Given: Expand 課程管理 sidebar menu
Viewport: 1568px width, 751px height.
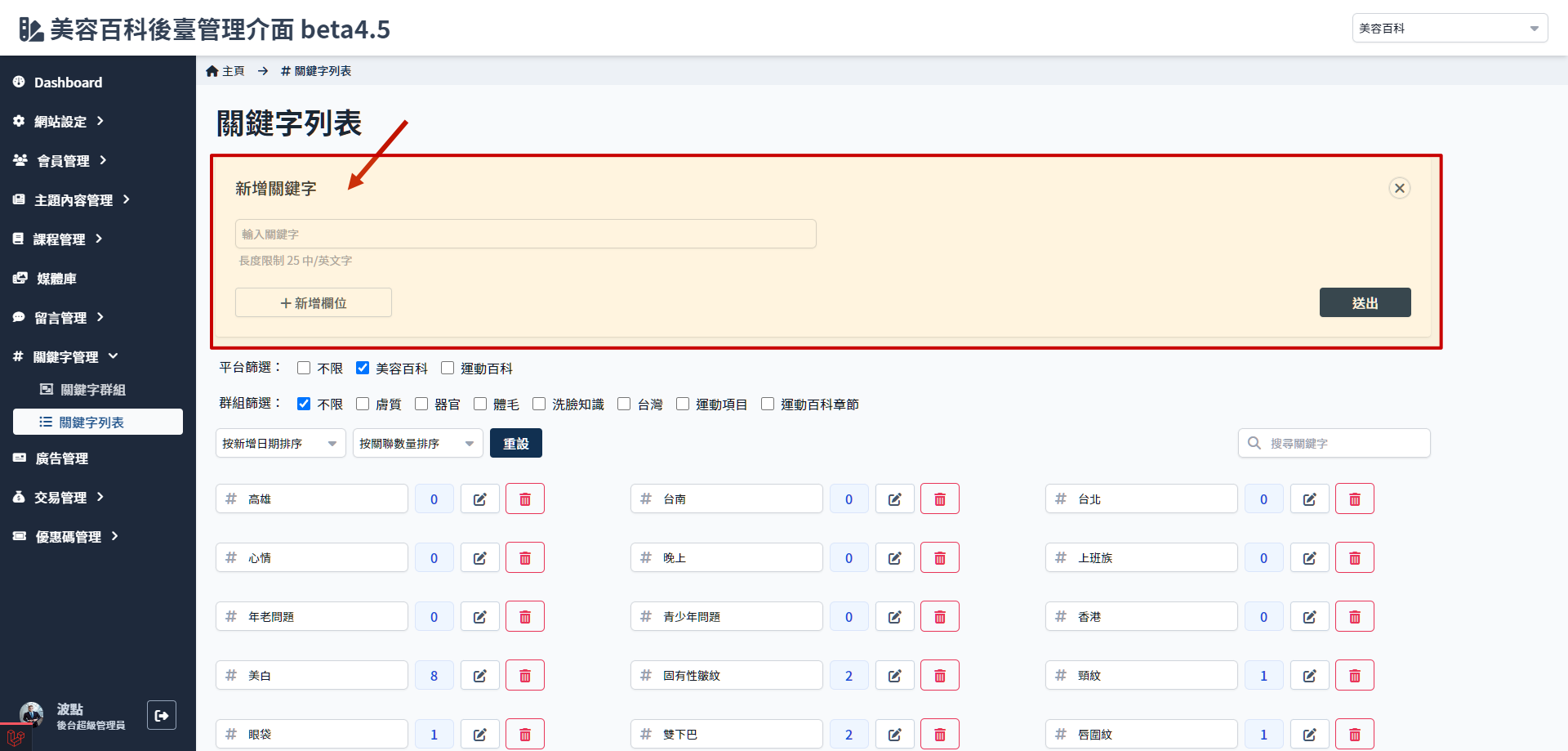Looking at the screenshot, I should (x=58, y=239).
